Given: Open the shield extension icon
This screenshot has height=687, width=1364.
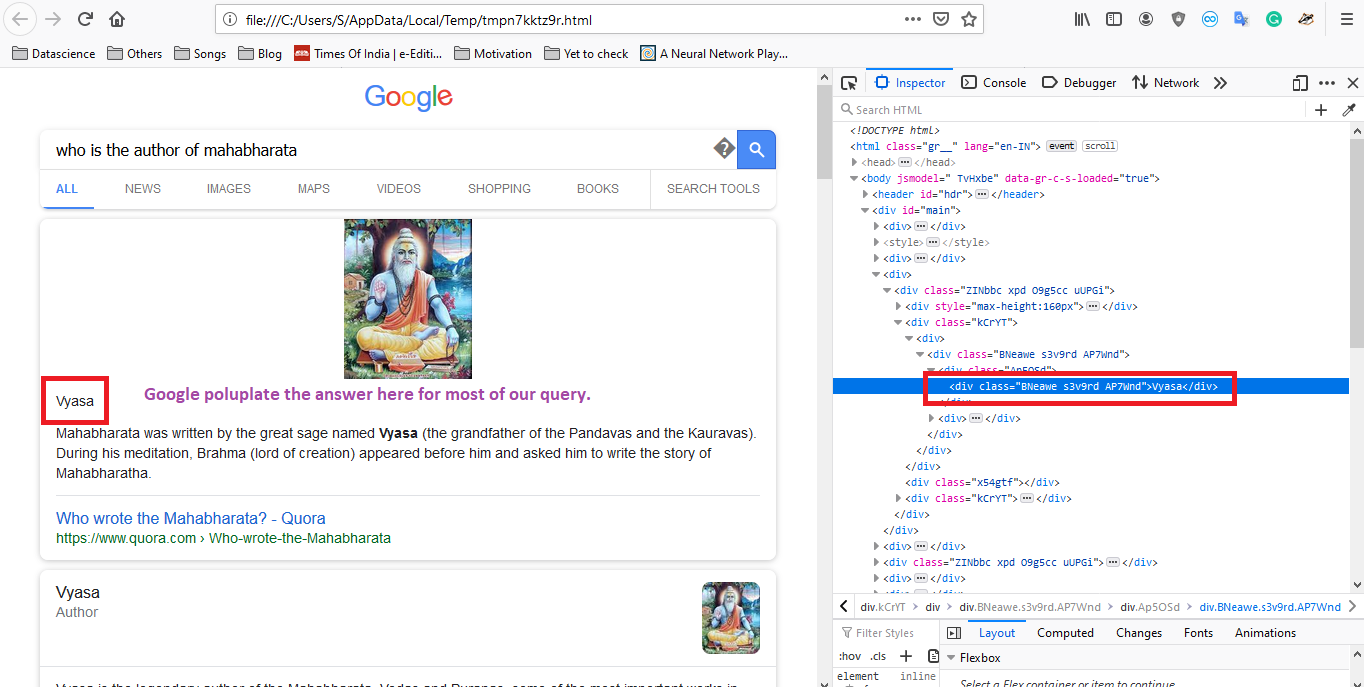Looking at the screenshot, I should click(x=1178, y=19).
